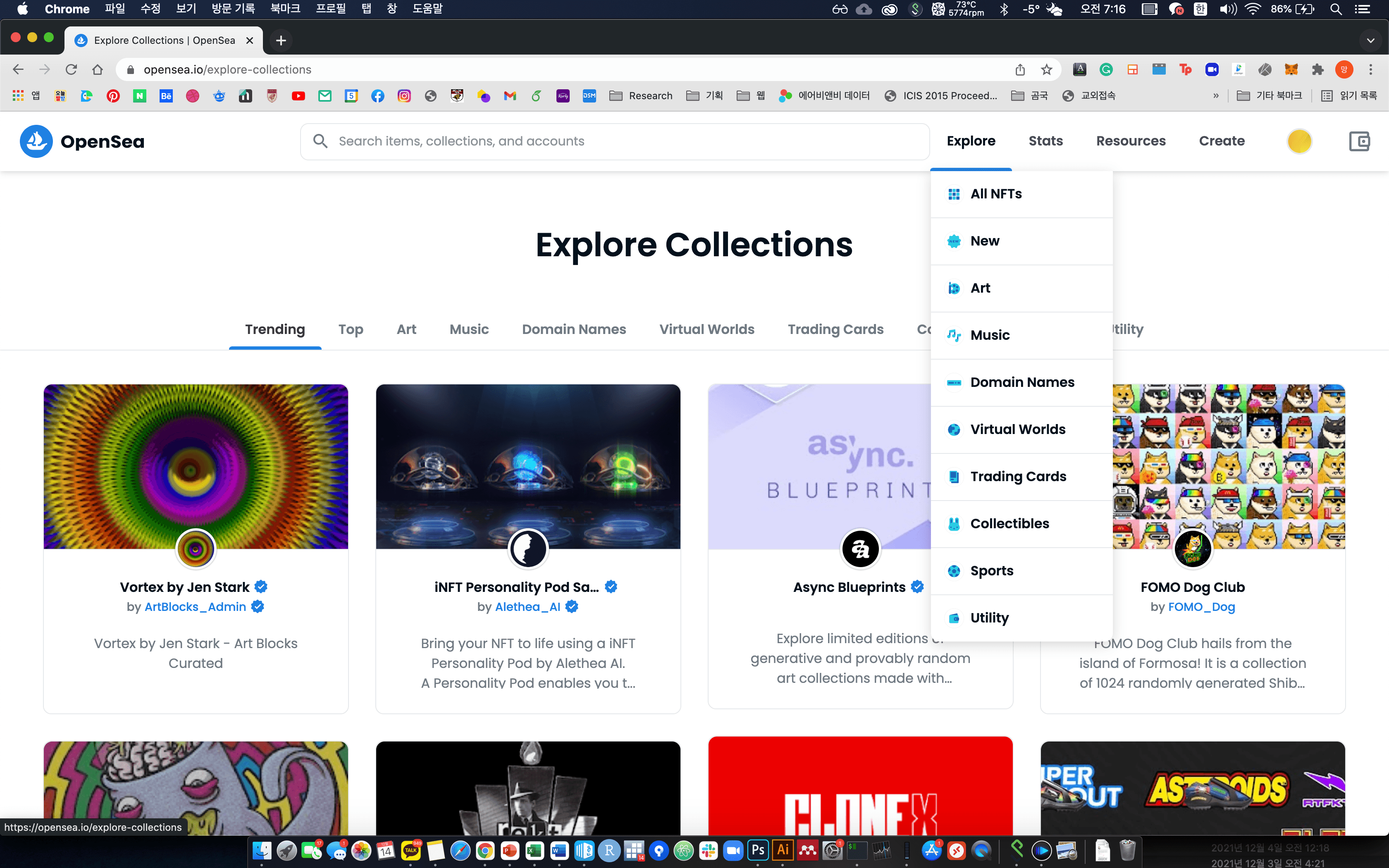Visit the FOMO_Dog creator profile
Viewport: 1389px width, 868px height.
click(x=1201, y=607)
